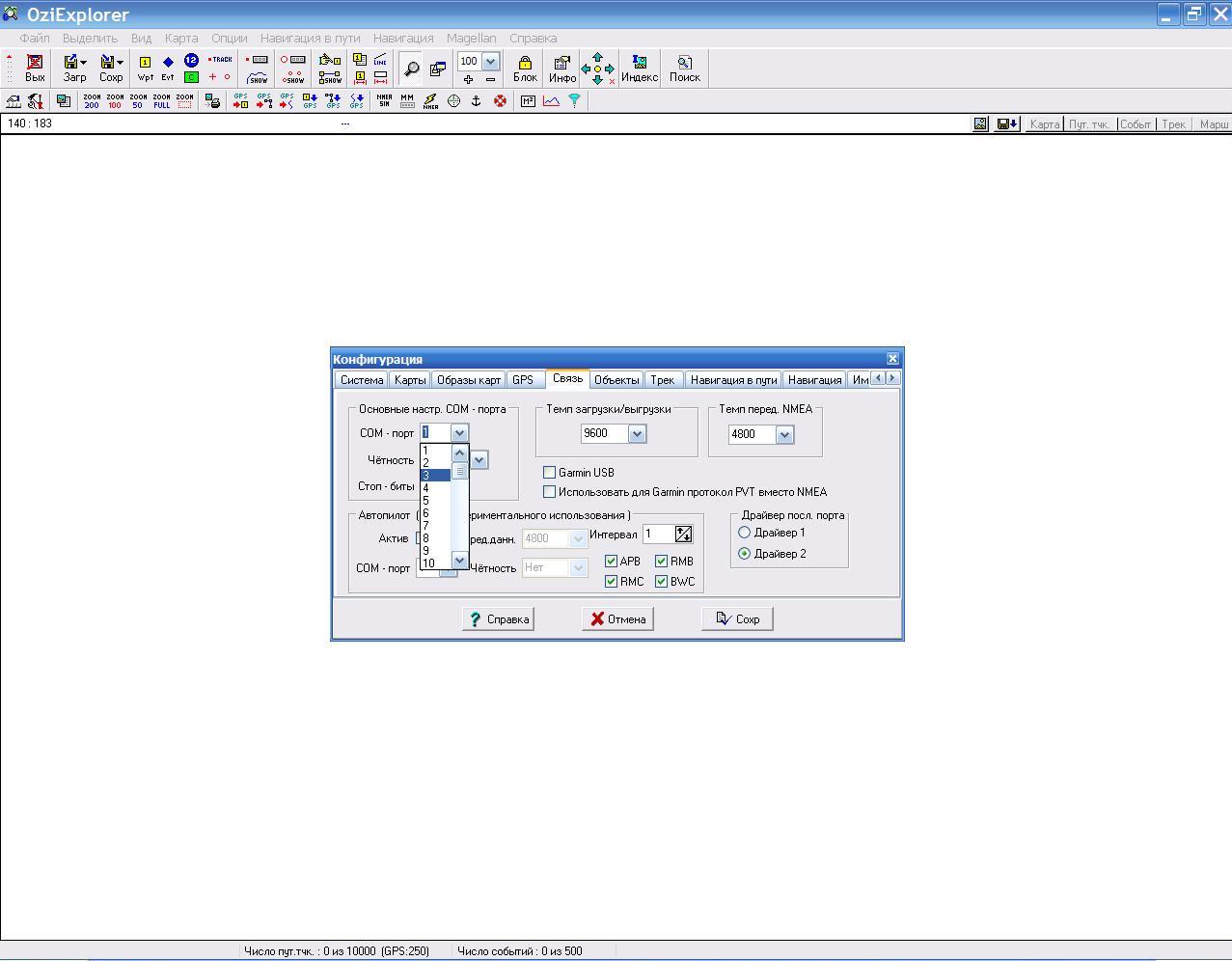
Task: Show the Трек panel button at right
Action: [x=1173, y=124]
